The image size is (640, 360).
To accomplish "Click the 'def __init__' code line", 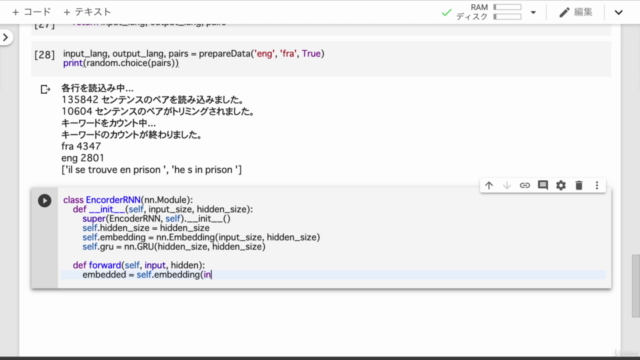I will 163,209.
